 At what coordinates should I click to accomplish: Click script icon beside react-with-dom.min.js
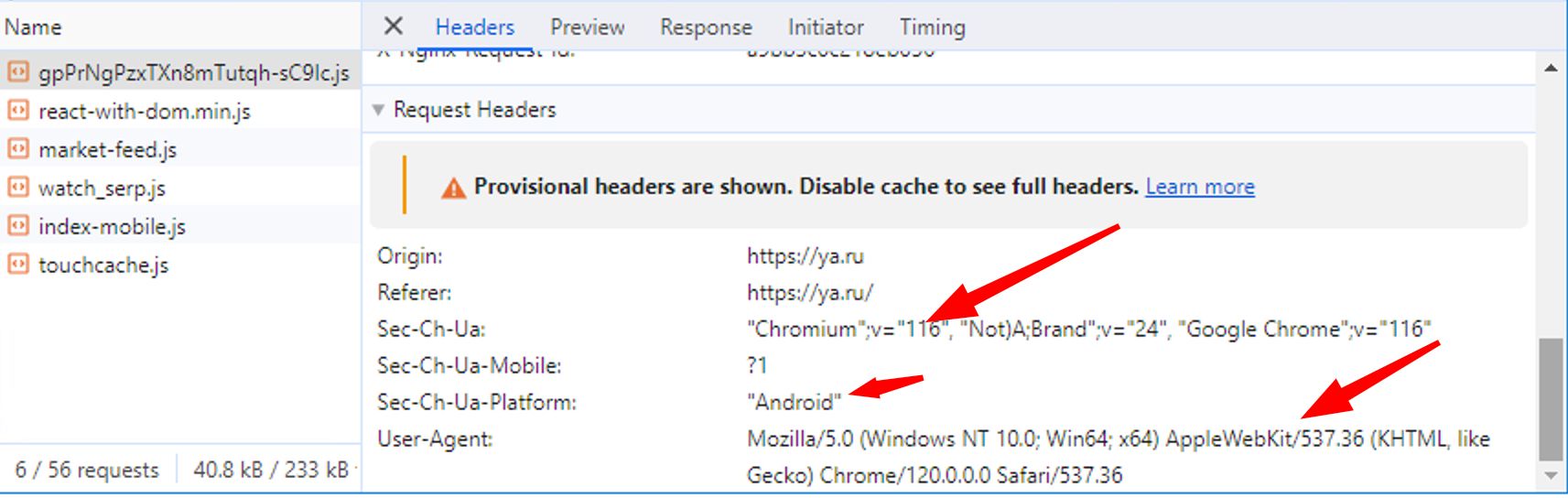click(x=17, y=111)
